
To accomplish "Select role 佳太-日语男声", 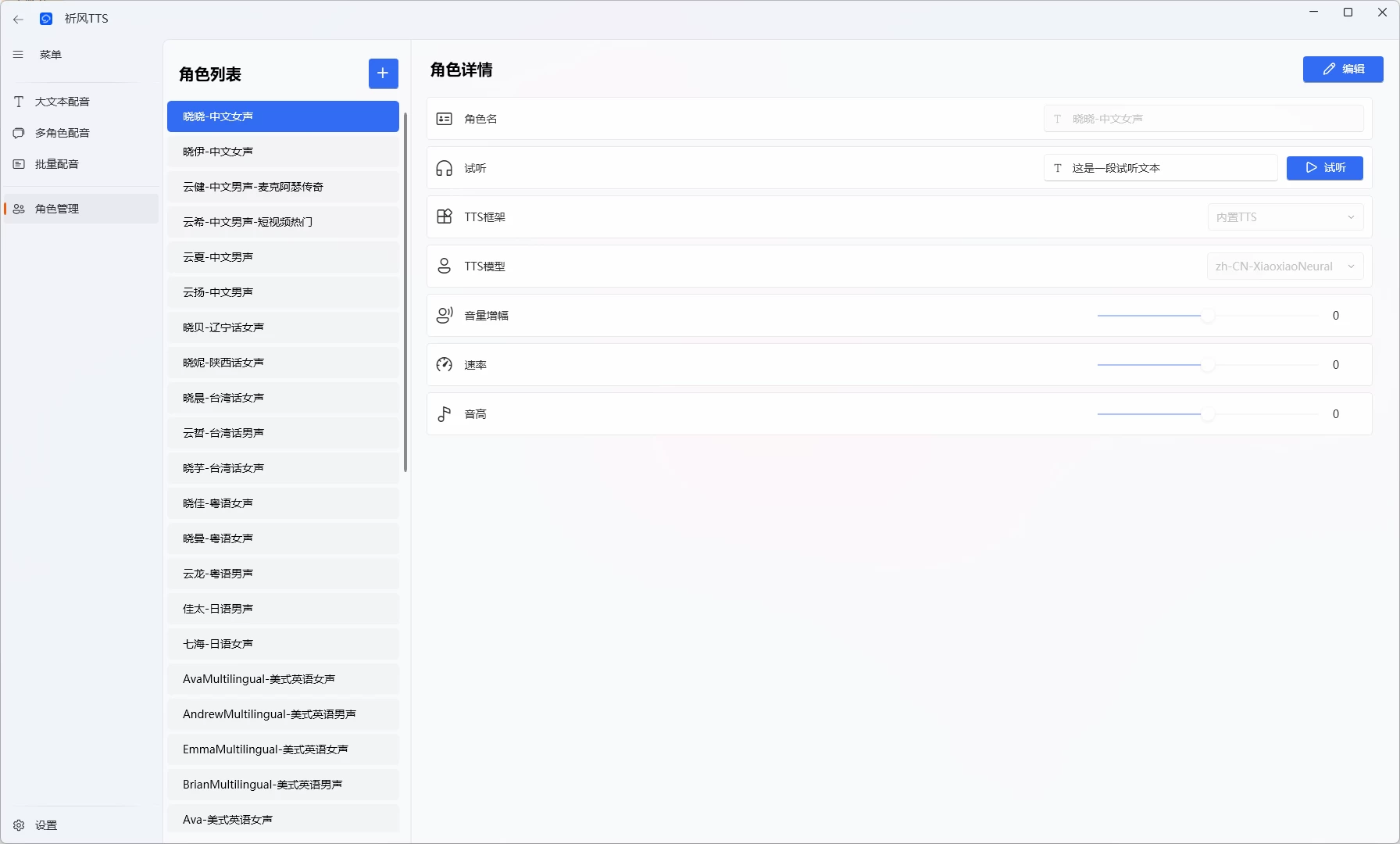I will coord(283,609).
